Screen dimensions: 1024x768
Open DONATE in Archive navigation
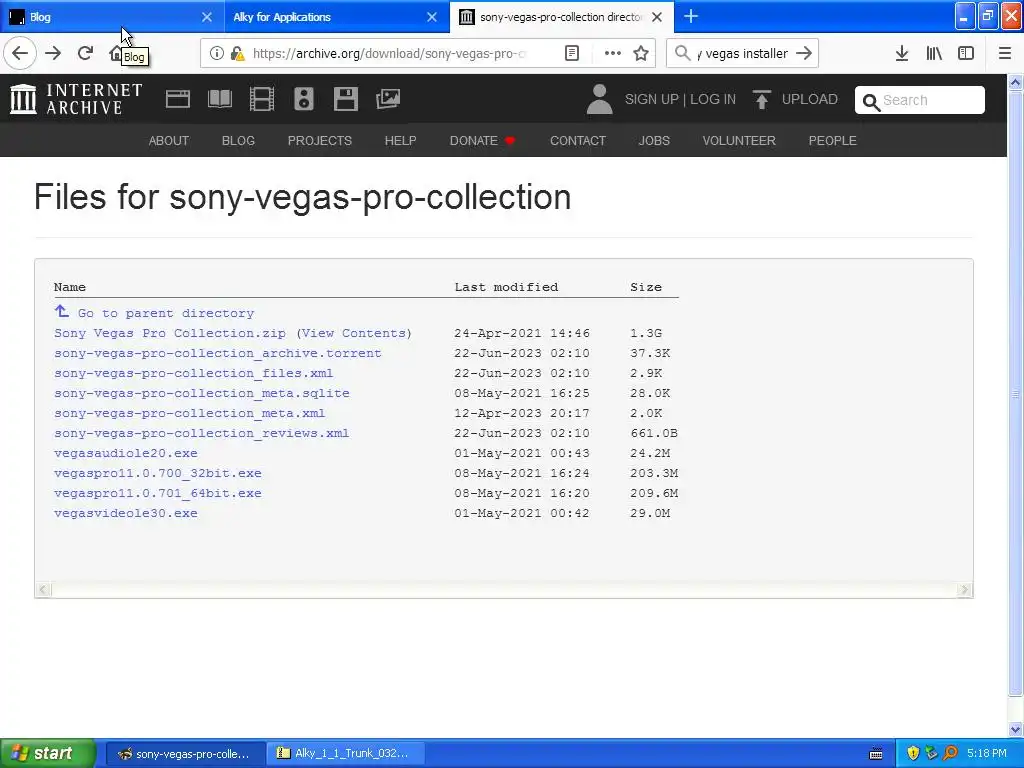pyautogui.click(x=482, y=140)
